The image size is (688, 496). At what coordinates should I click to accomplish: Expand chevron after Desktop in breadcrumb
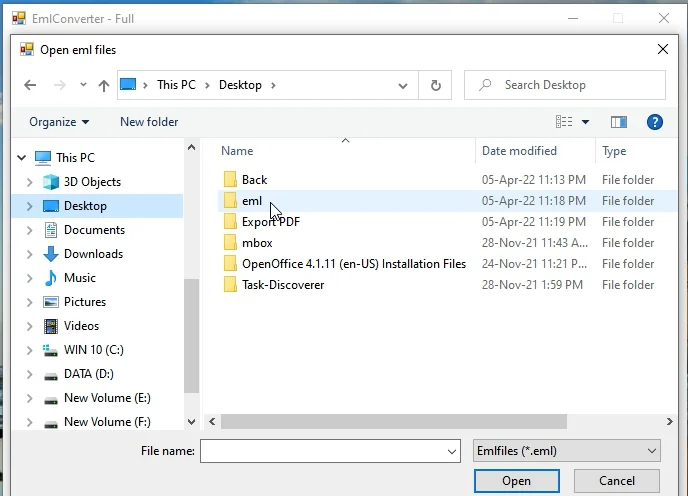[x=273, y=85]
